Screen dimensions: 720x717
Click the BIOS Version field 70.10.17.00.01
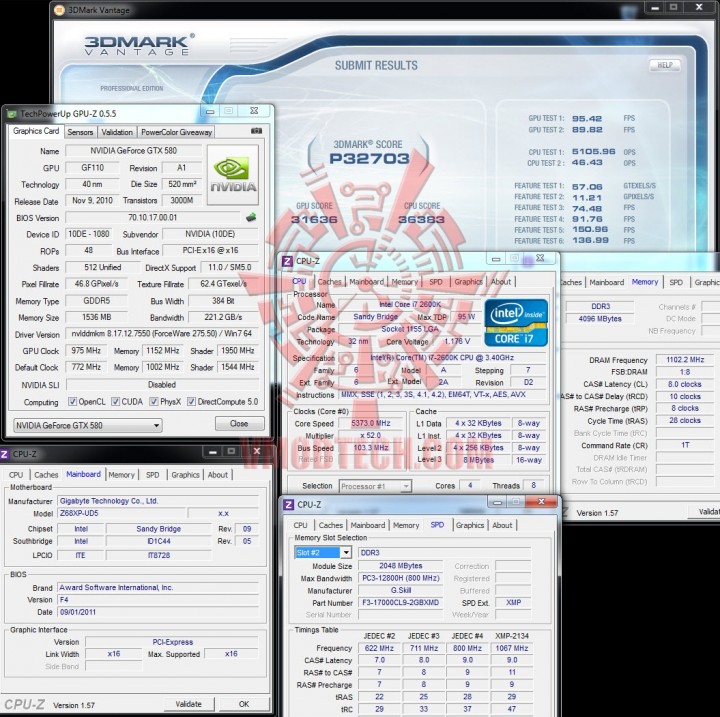point(152,217)
